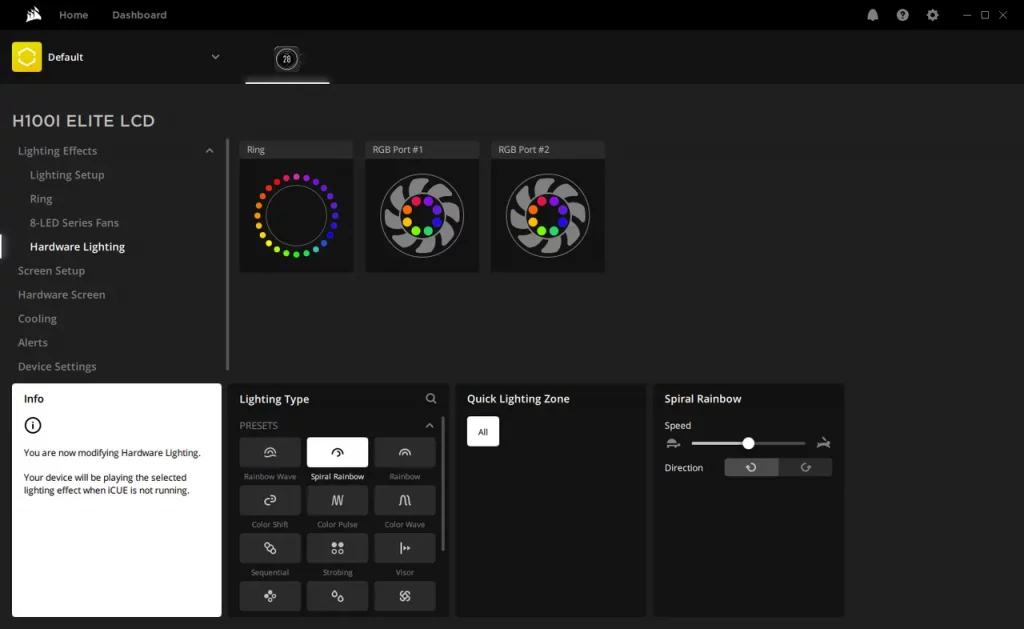Select the RGB Port #1 fan preview

click(422, 216)
